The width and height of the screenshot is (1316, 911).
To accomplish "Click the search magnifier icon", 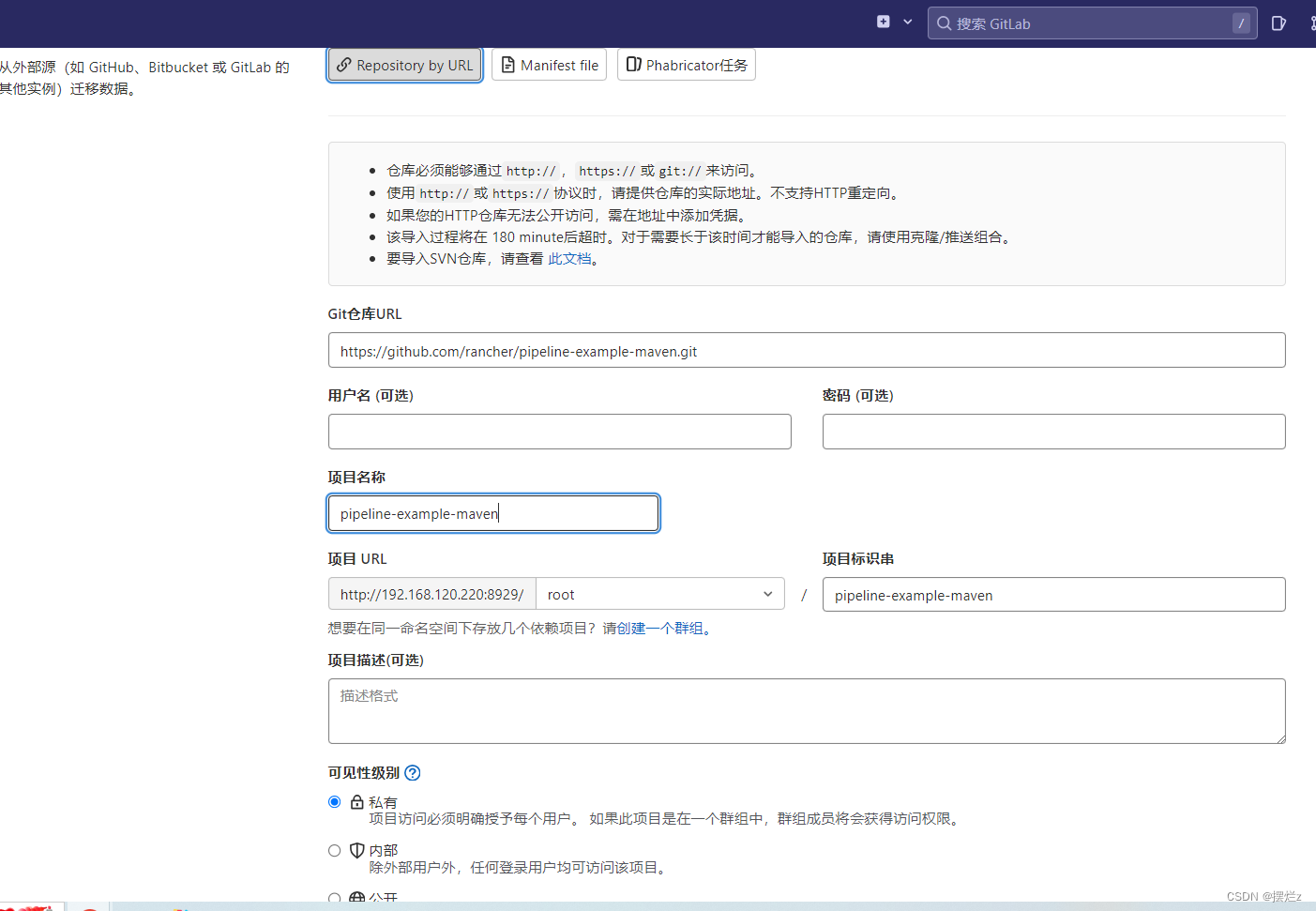I will click(944, 23).
